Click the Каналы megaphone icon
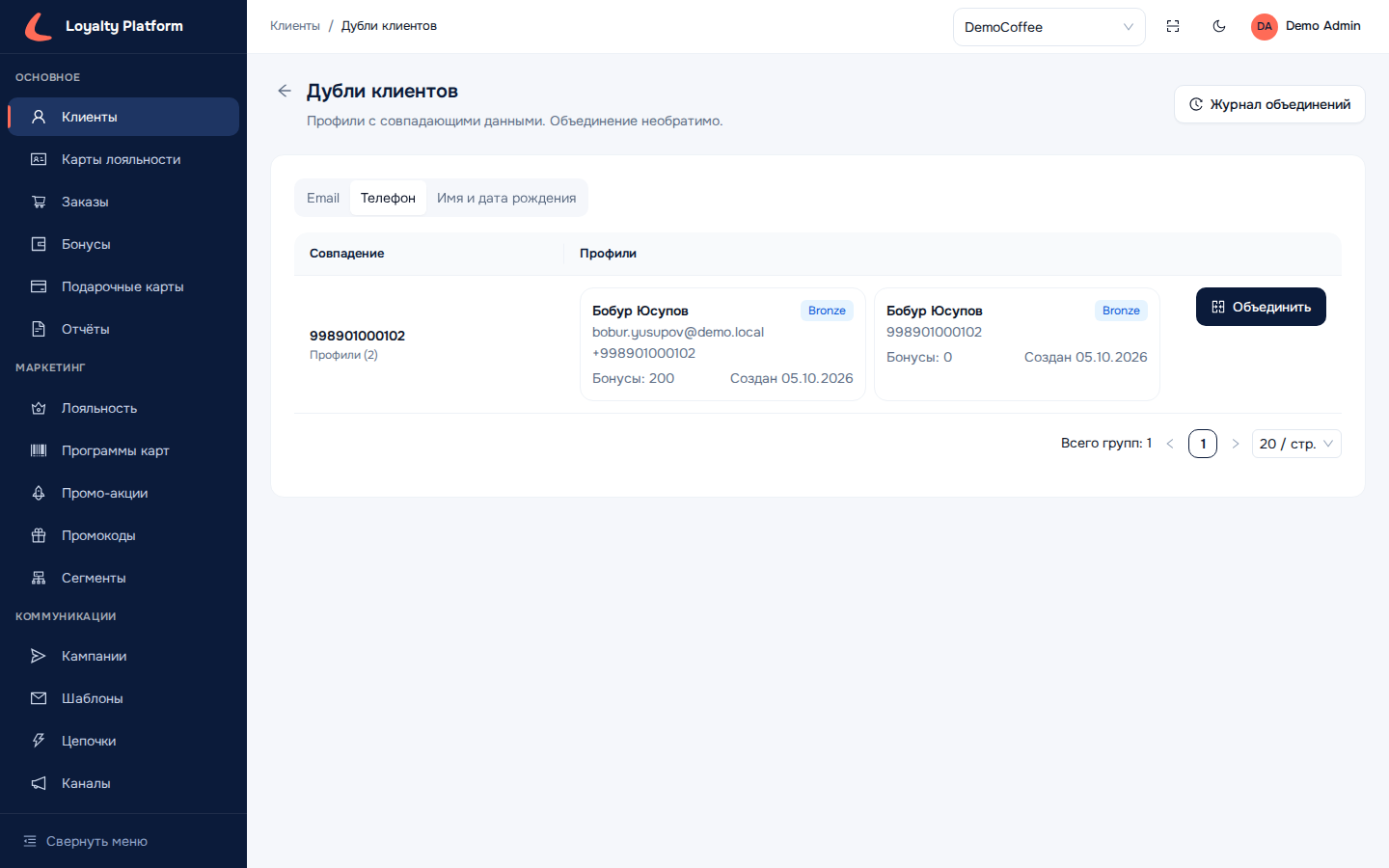 [x=39, y=783]
